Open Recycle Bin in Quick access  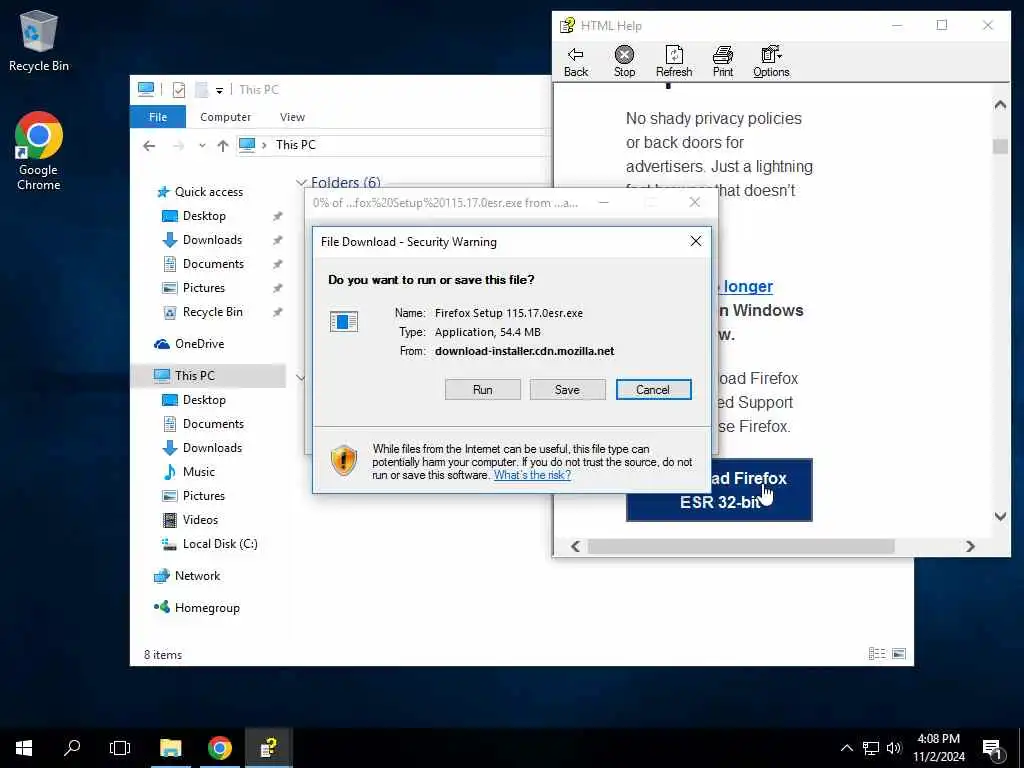(212, 312)
